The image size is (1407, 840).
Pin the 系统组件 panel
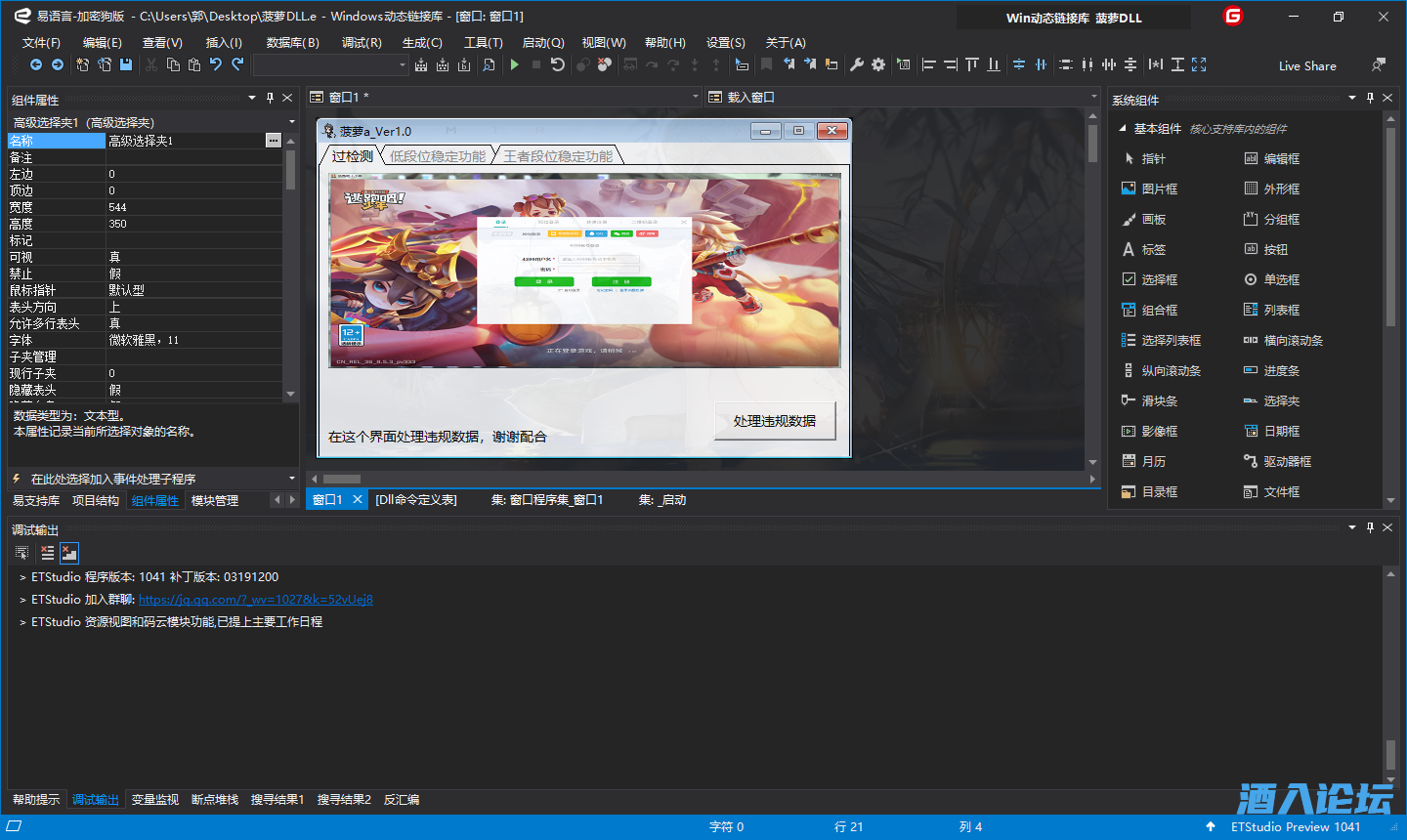(x=1370, y=98)
